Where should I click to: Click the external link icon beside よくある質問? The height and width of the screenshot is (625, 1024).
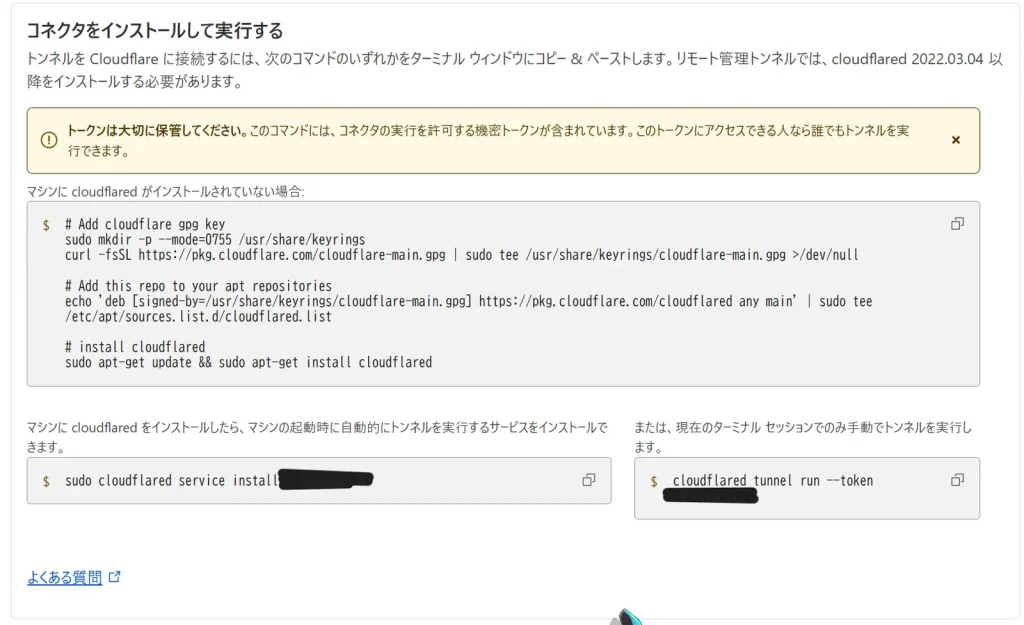114,577
